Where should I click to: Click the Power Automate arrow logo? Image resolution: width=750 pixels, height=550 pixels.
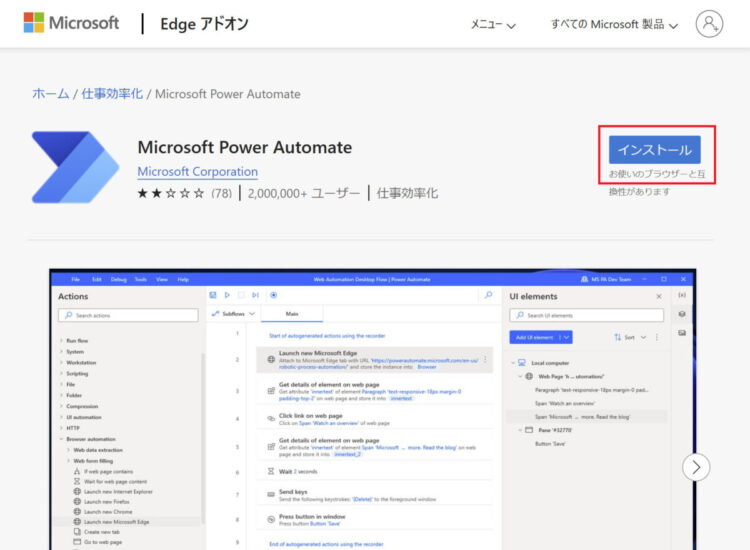pyautogui.click(x=75, y=167)
